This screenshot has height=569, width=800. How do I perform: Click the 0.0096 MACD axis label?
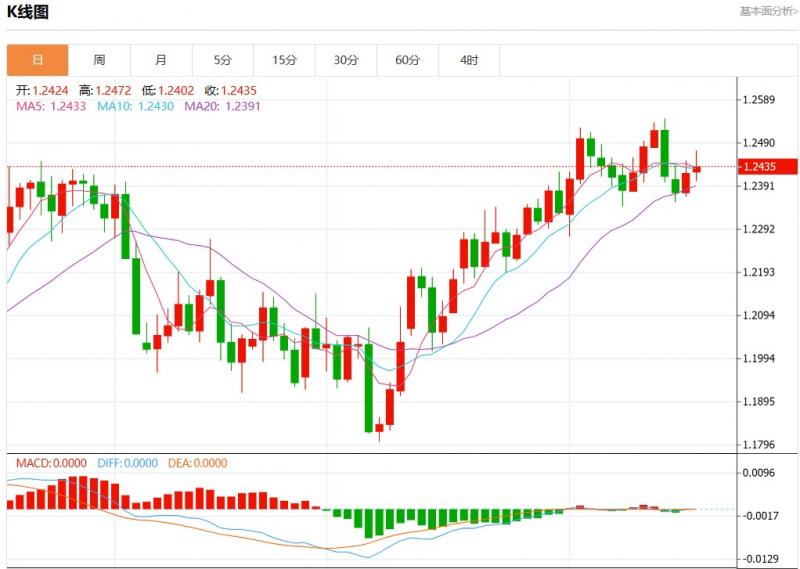(x=759, y=472)
